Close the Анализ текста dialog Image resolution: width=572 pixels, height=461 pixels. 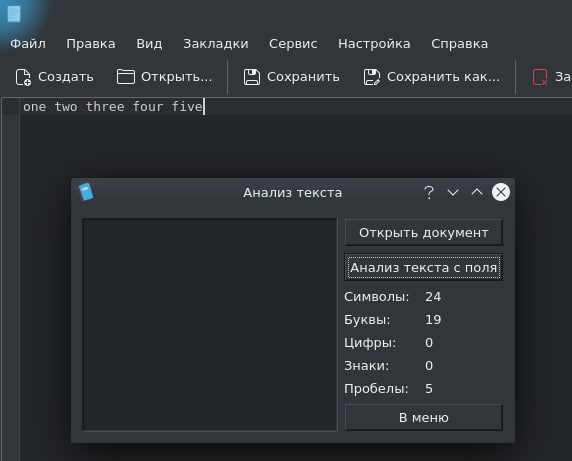click(x=501, y=192)
